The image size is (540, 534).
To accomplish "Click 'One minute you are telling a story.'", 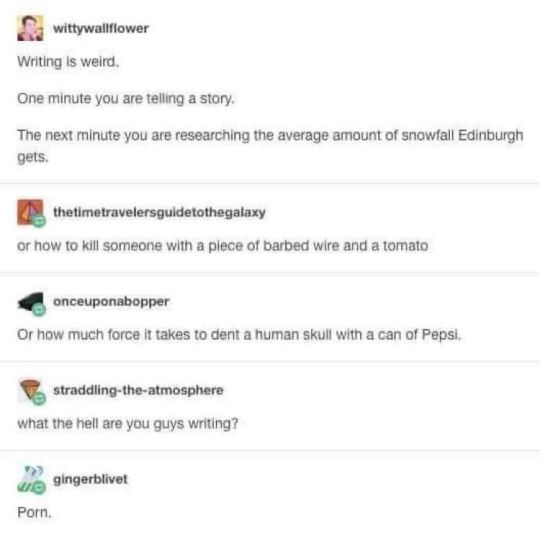I will [x=126, y=99].
